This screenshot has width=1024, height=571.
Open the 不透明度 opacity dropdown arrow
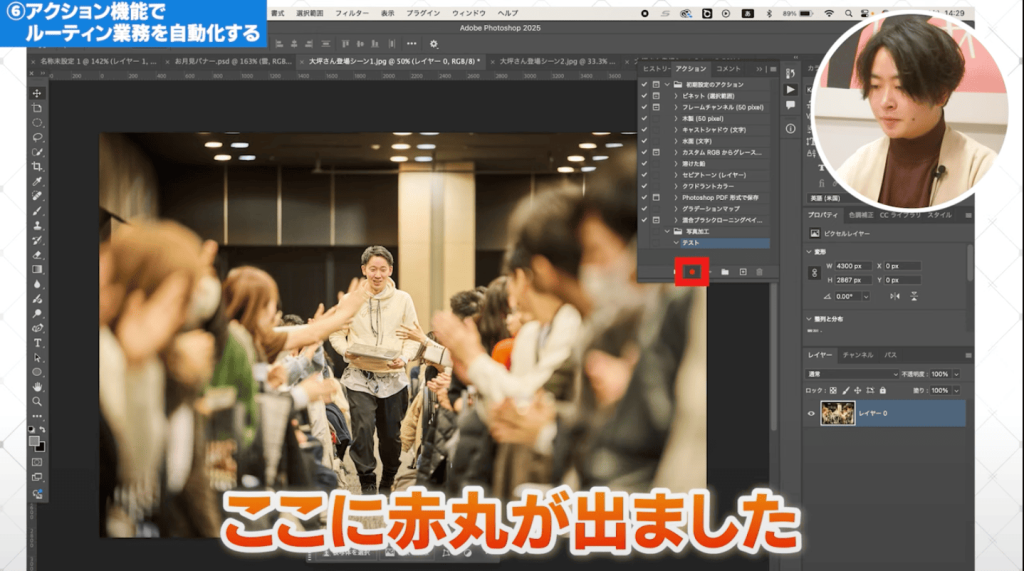click(956, 374)
